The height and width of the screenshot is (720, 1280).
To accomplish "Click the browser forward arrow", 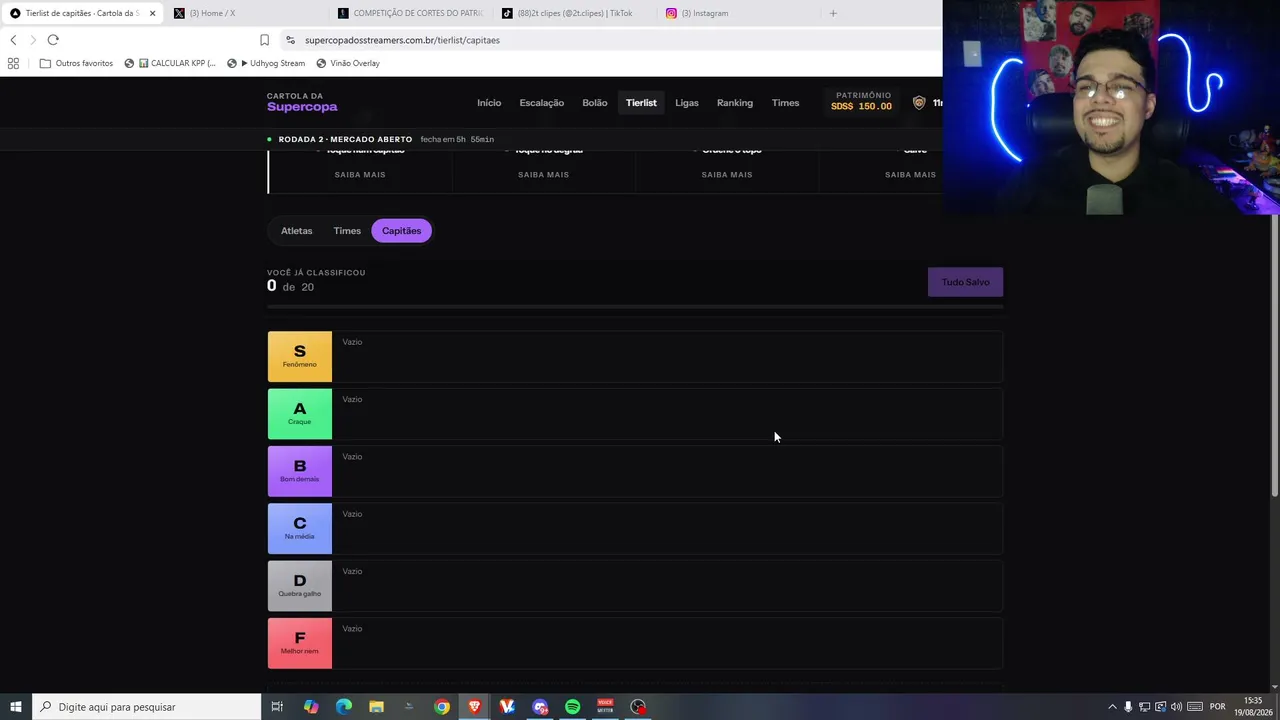I will coord(33,40).
